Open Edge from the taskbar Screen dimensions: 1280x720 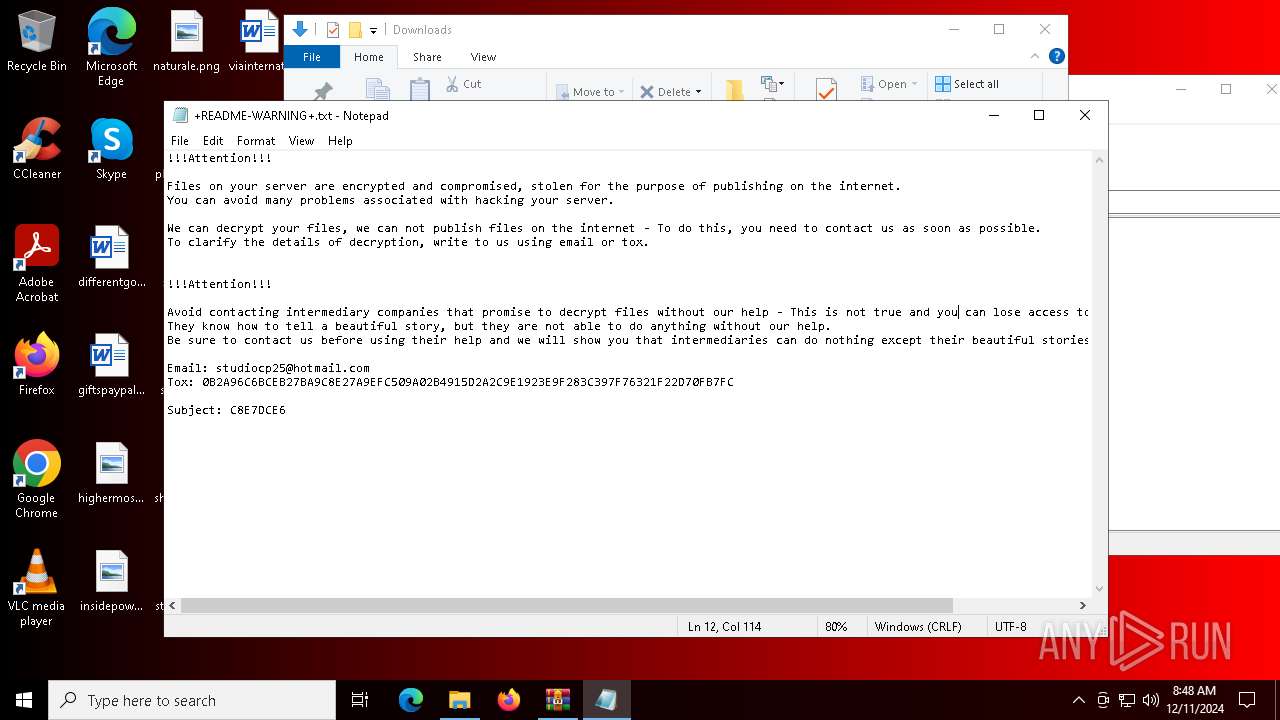[x=411, y=700]
